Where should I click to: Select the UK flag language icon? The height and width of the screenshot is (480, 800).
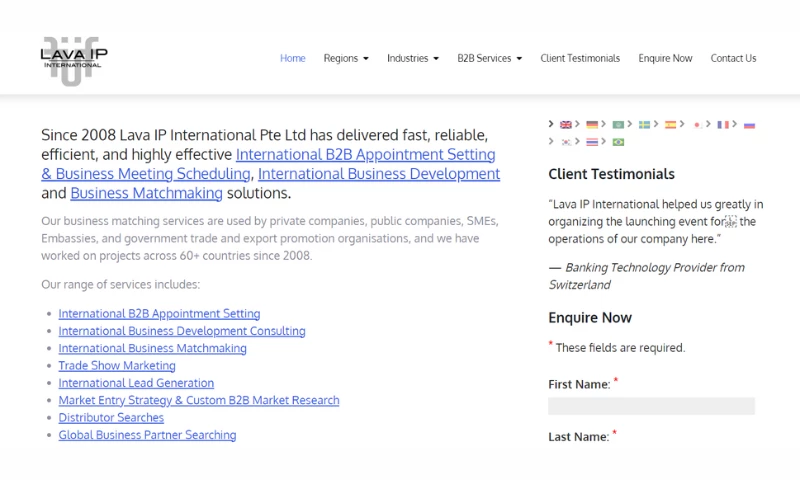[565, 125]
